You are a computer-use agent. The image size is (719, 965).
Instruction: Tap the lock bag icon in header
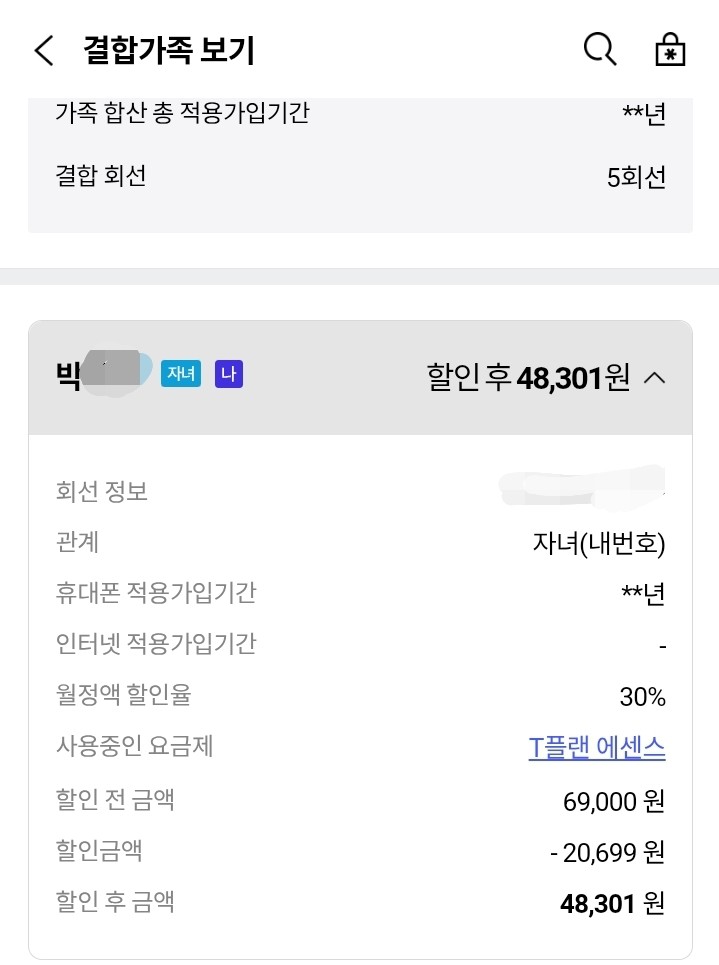pos(670,49)
